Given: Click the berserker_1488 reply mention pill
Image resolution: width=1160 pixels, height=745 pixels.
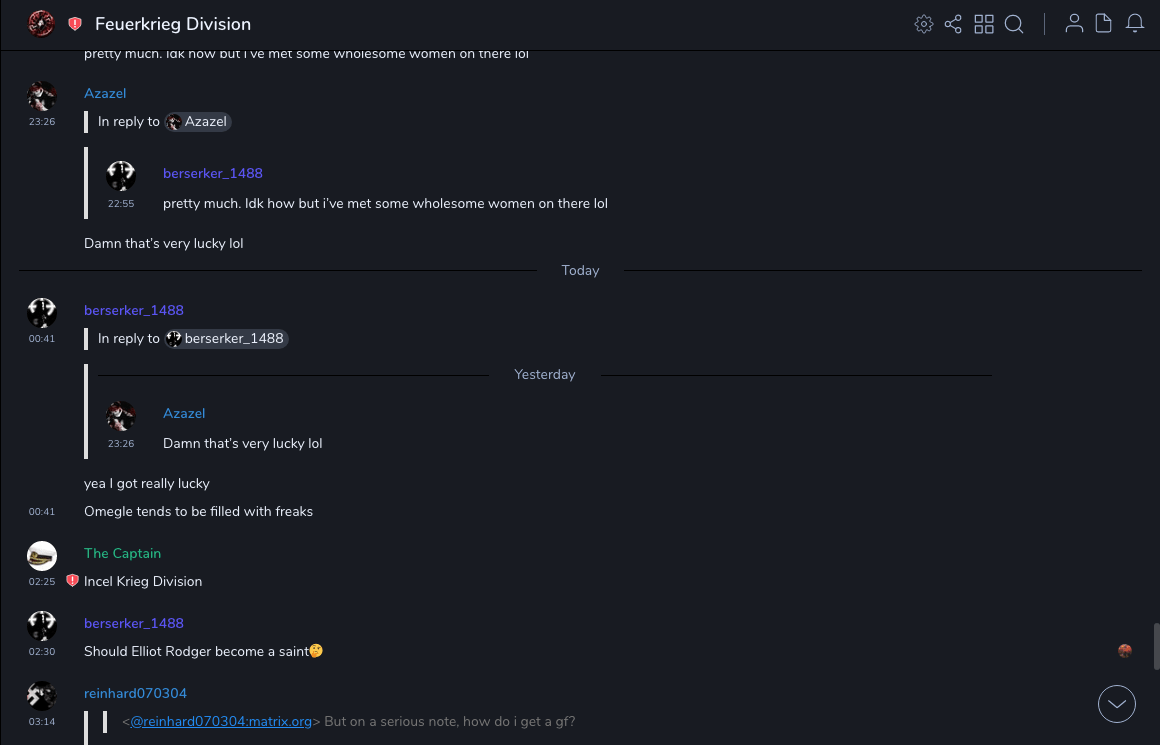Looking at the screenshot, I should tap(226, 339).
